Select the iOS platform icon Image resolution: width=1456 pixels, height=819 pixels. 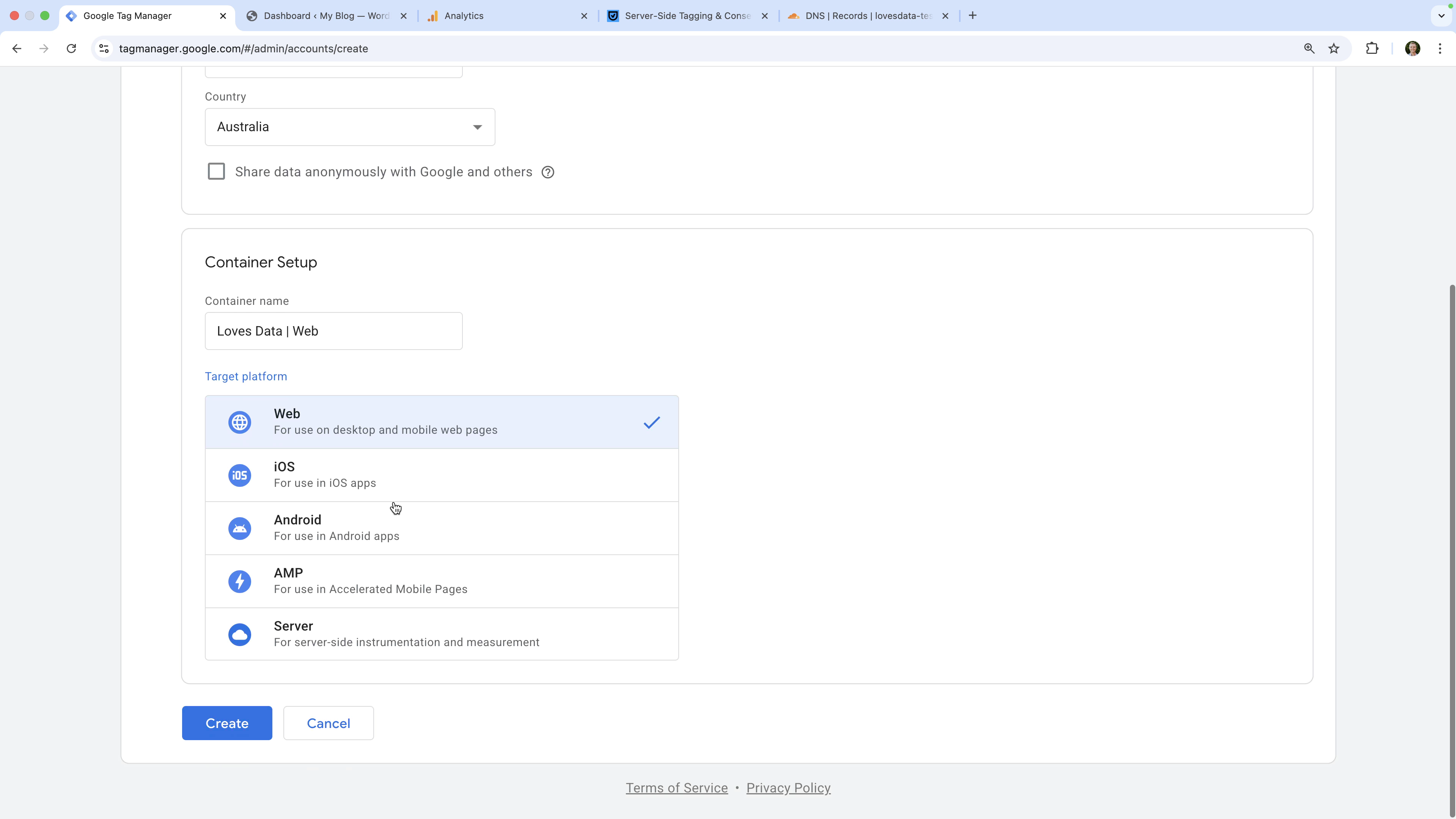(x=240, y=475)
